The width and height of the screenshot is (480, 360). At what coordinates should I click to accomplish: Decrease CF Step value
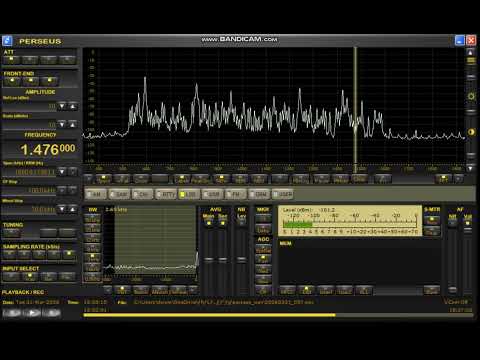point(62,190)
